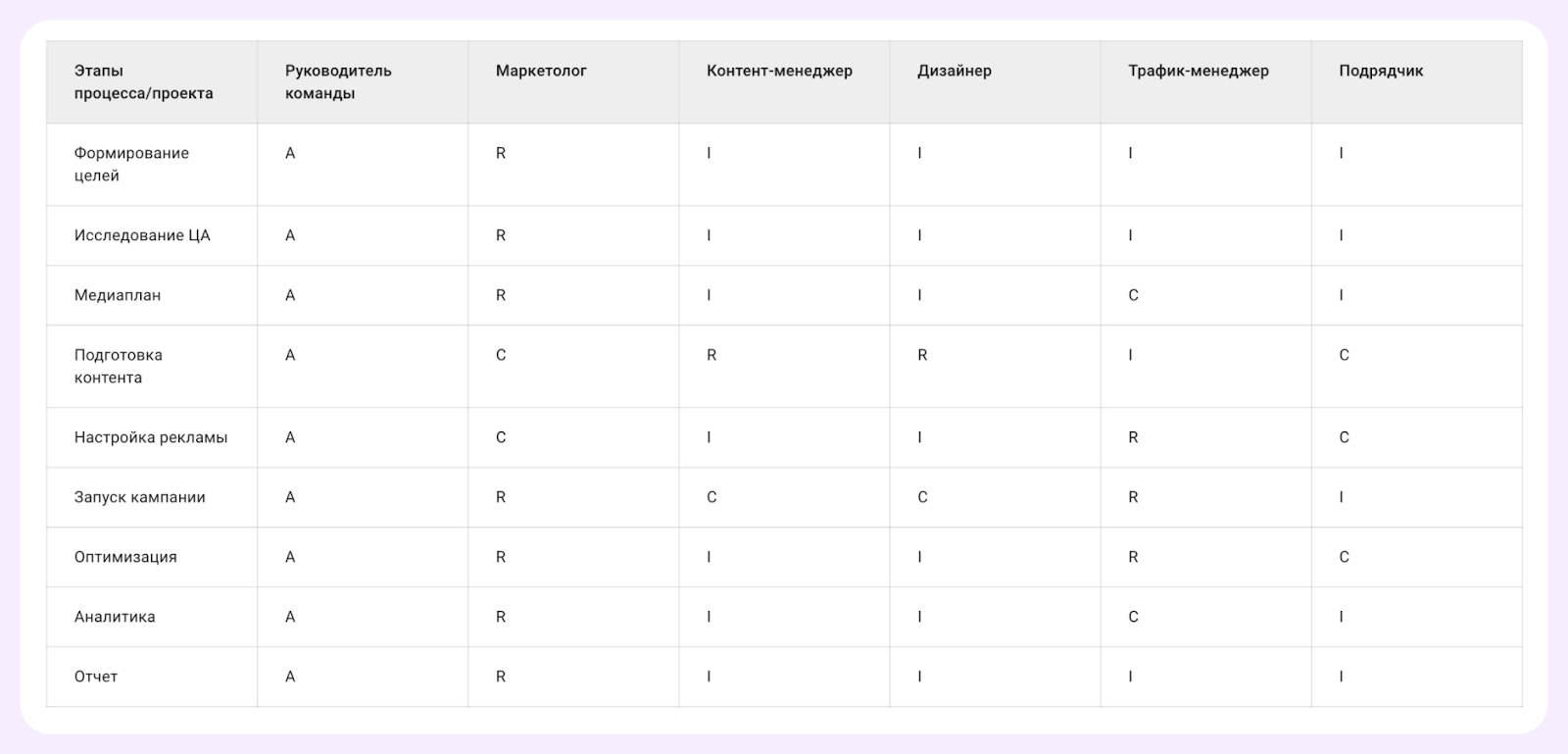Click the 'Аналитика' row label

(115, 617)
